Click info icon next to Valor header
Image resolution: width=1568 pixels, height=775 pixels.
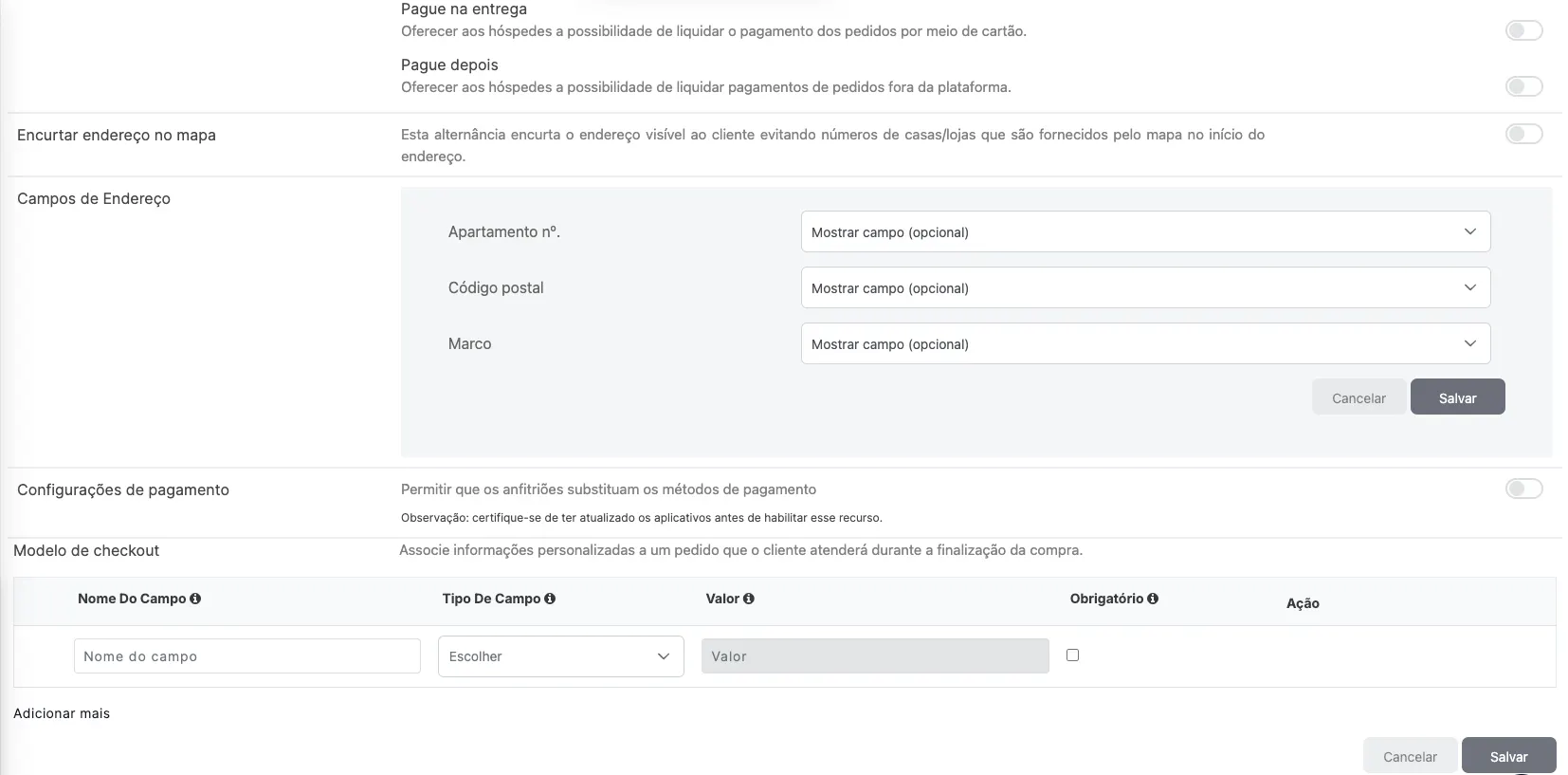(x=749, y=599)
